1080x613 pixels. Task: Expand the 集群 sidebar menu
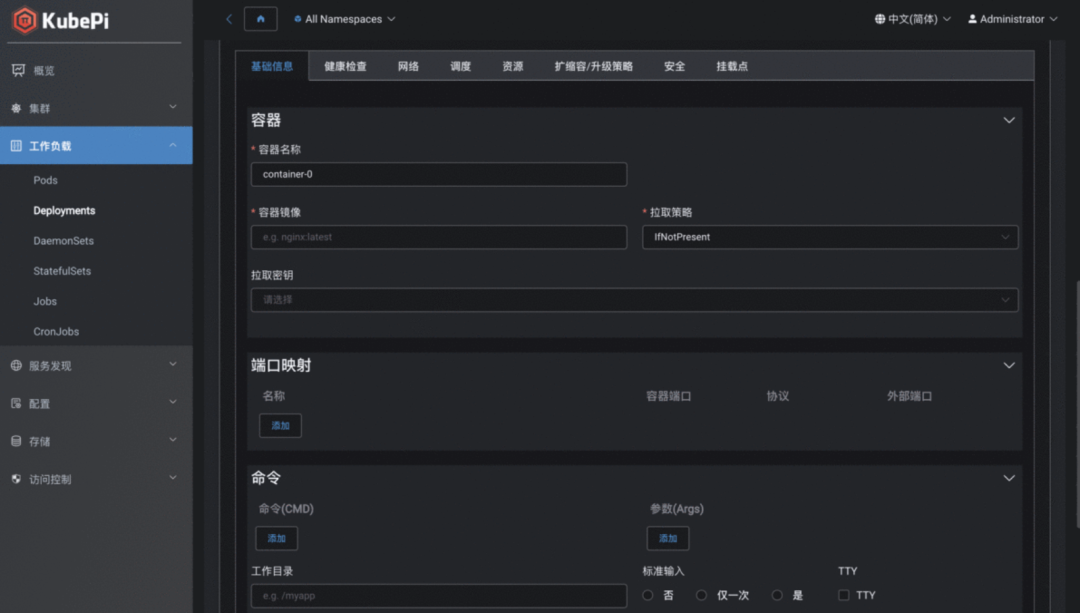tap(173, 107)
